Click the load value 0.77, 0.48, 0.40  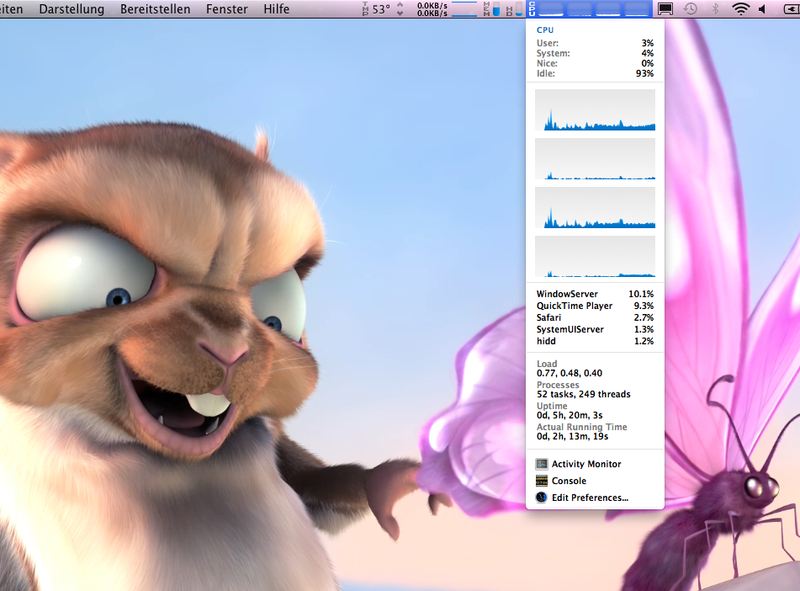coord(569,373)
